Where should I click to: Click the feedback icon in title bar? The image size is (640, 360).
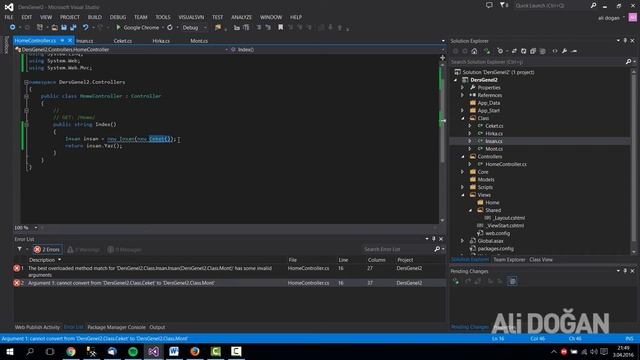point(489,5)
